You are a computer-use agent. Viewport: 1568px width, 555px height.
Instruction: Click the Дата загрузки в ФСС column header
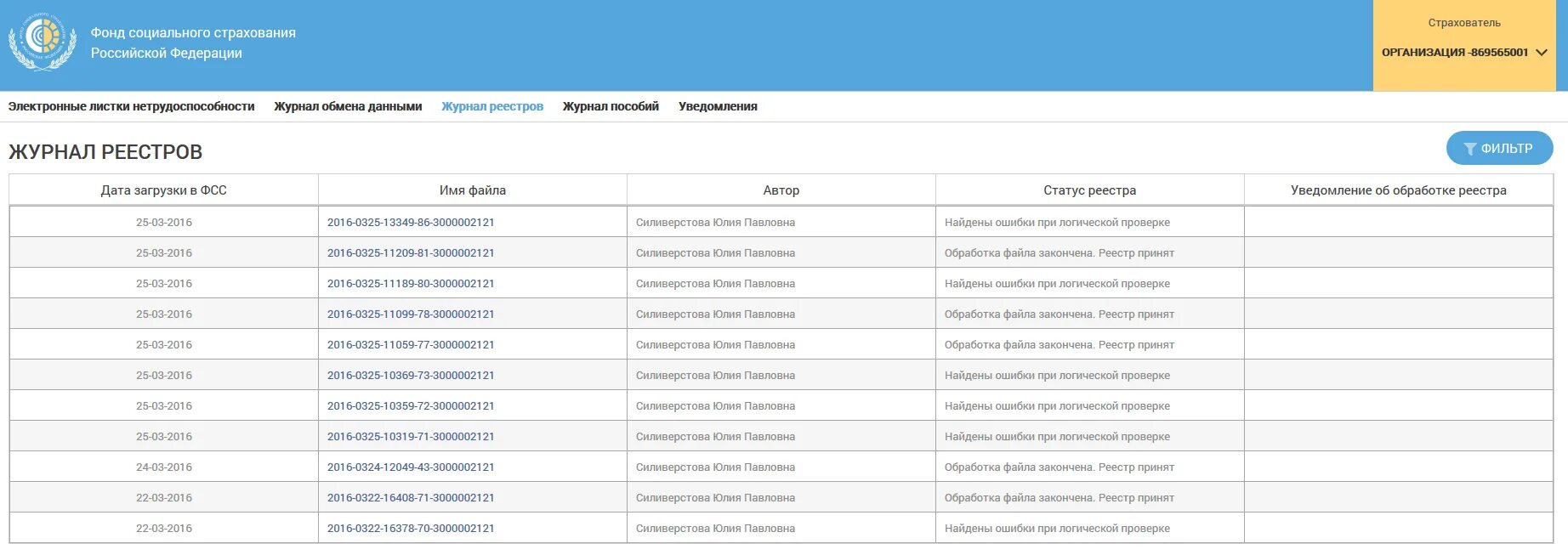164,190
